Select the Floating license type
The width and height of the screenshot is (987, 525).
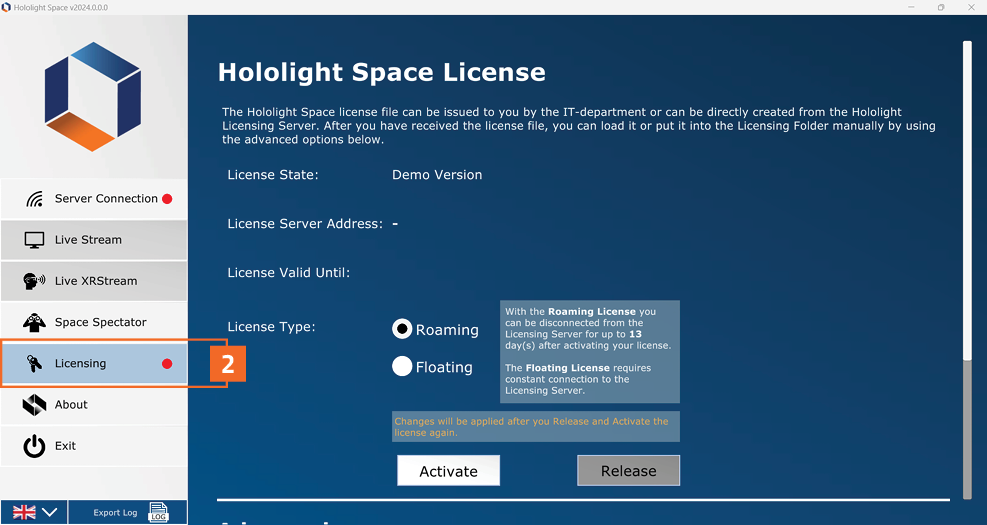point(402,366)
